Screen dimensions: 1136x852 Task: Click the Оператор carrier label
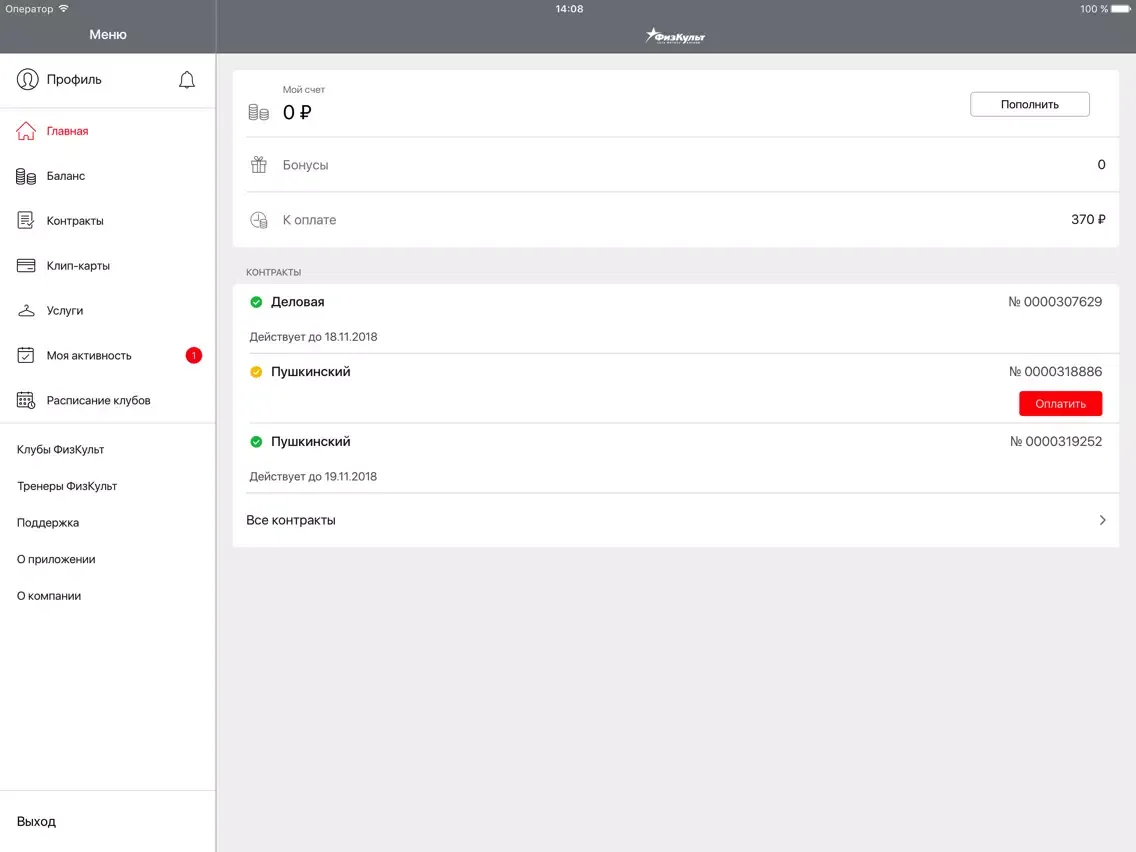(29, 9)
